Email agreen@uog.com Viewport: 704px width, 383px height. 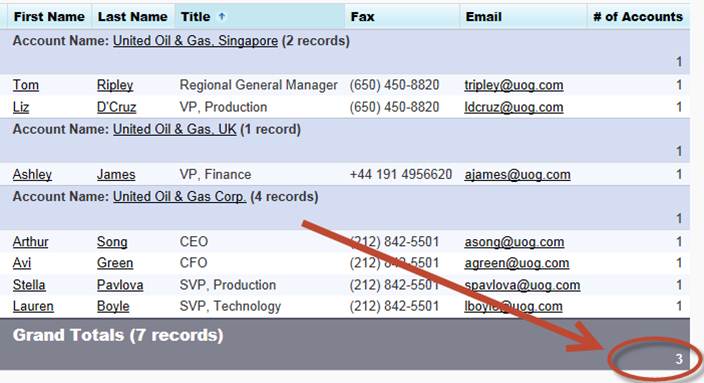[517, 263]
